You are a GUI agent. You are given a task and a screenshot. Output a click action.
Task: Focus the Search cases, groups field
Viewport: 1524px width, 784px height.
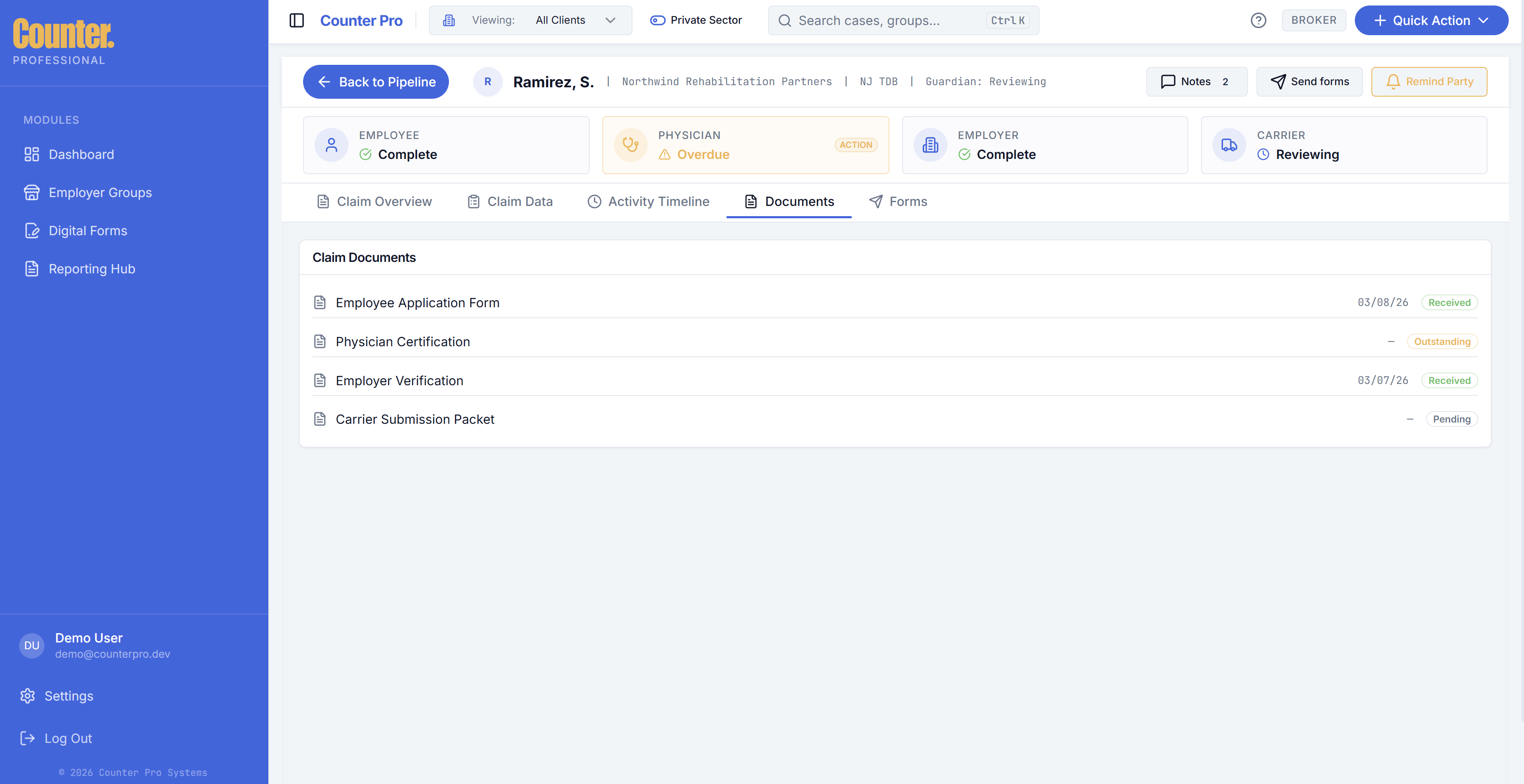click(887, 20)
